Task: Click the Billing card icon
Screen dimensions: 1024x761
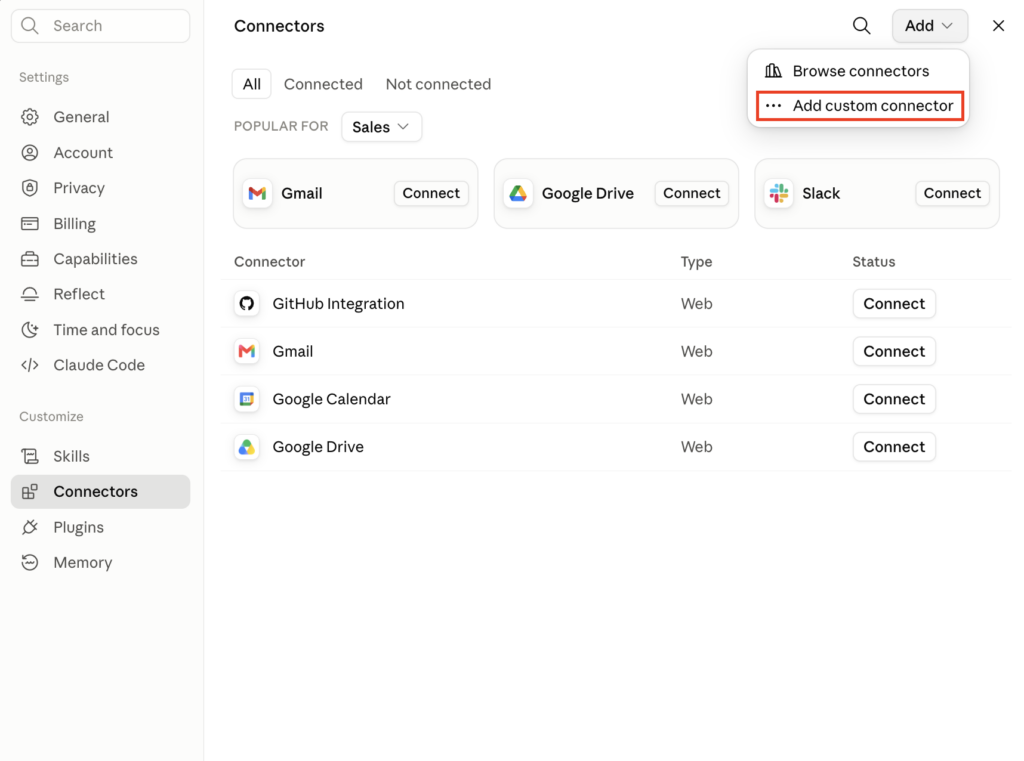Action: (29, 223)
